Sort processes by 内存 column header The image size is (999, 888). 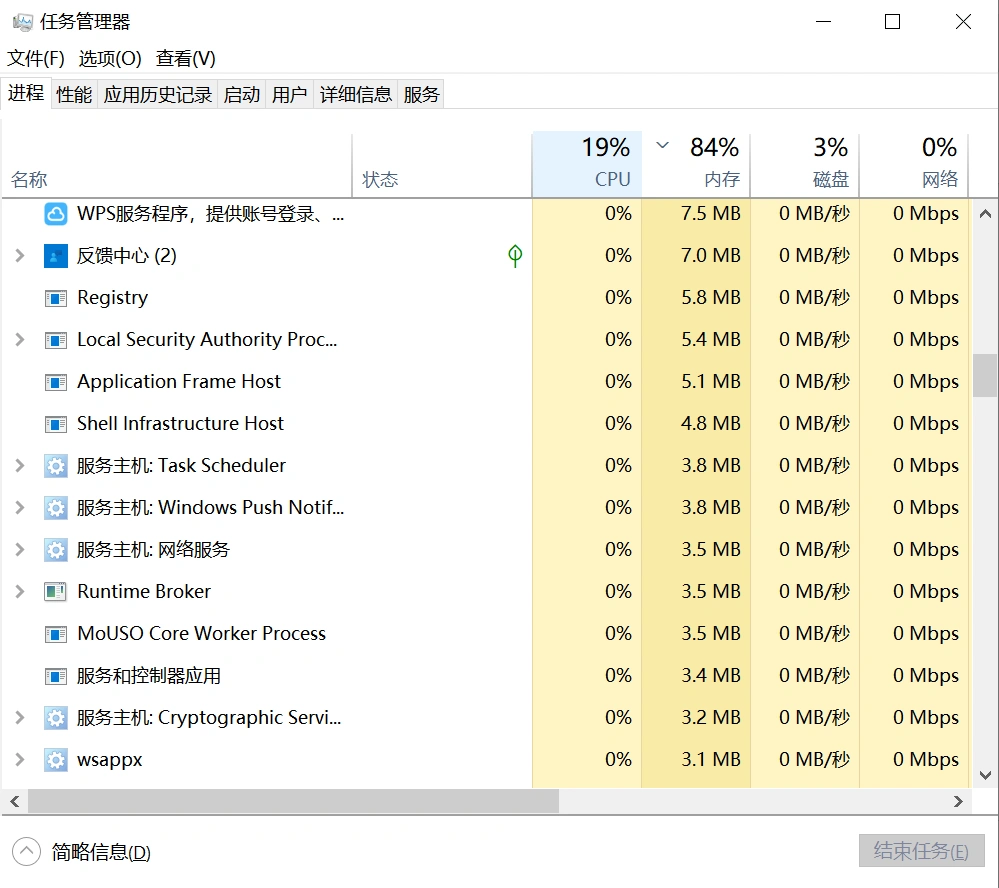pyautogui.click(x=696, y=164)
